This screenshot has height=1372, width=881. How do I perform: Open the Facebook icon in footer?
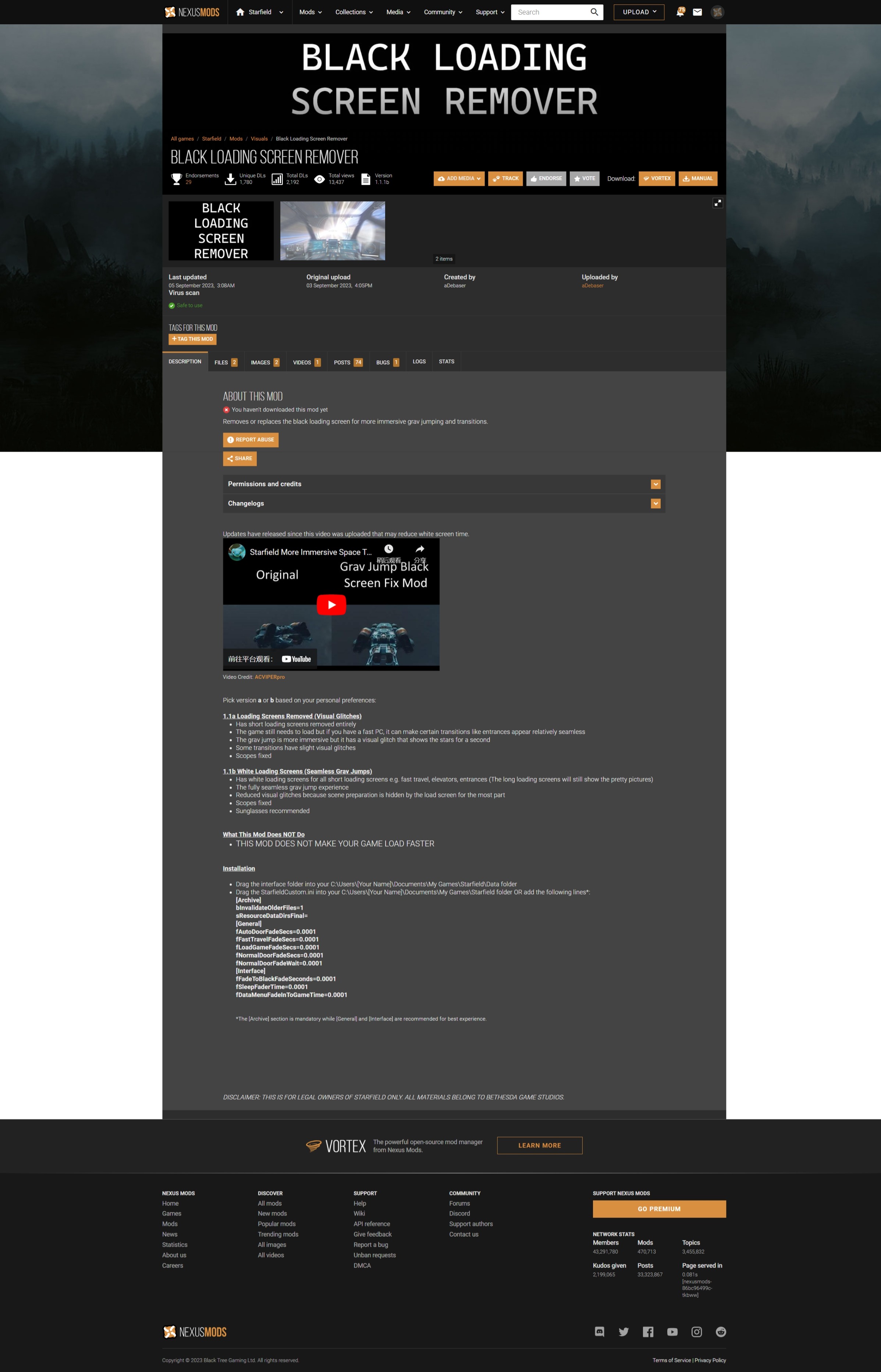coord(648,1332)
